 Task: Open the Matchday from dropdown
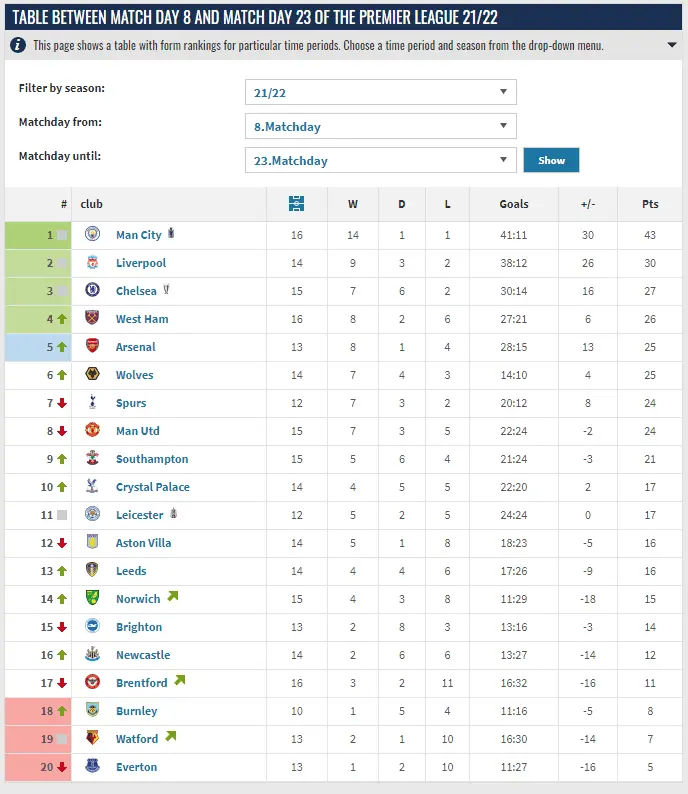pos(381,126)
